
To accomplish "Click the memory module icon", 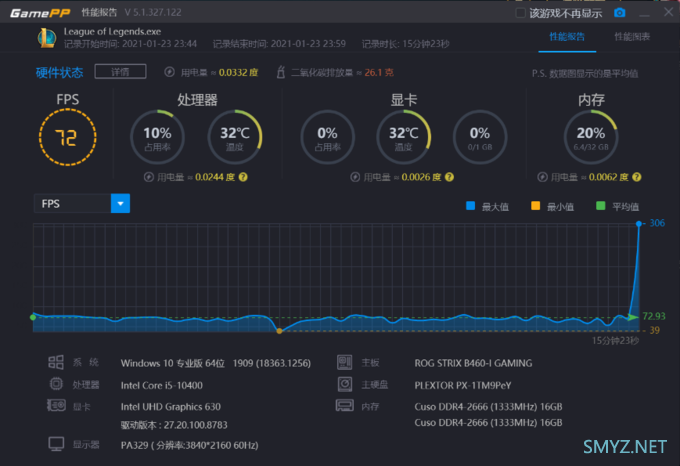I will point(345,405).
